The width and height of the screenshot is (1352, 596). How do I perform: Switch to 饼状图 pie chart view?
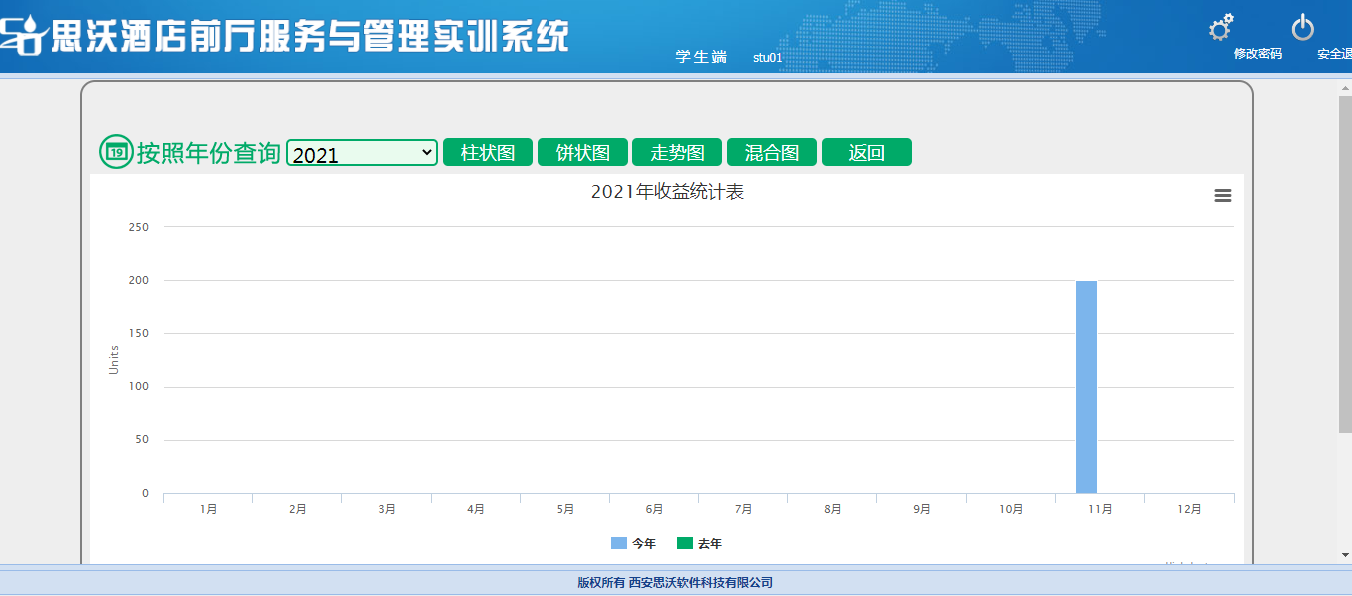[583, 152]
